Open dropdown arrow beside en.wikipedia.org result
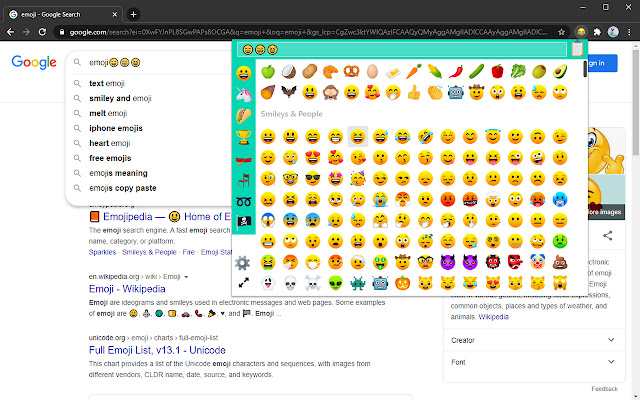640x400 pixels. 186,277
